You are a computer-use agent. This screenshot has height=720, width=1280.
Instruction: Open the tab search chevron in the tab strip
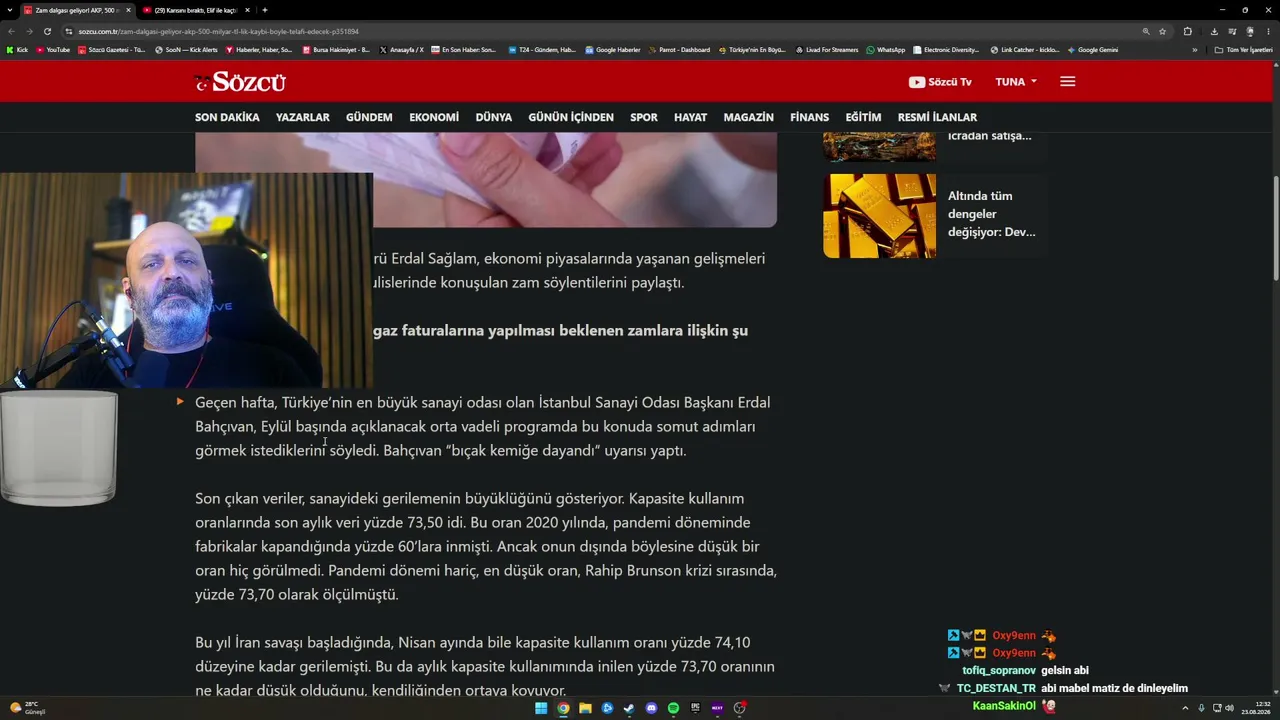10,10
